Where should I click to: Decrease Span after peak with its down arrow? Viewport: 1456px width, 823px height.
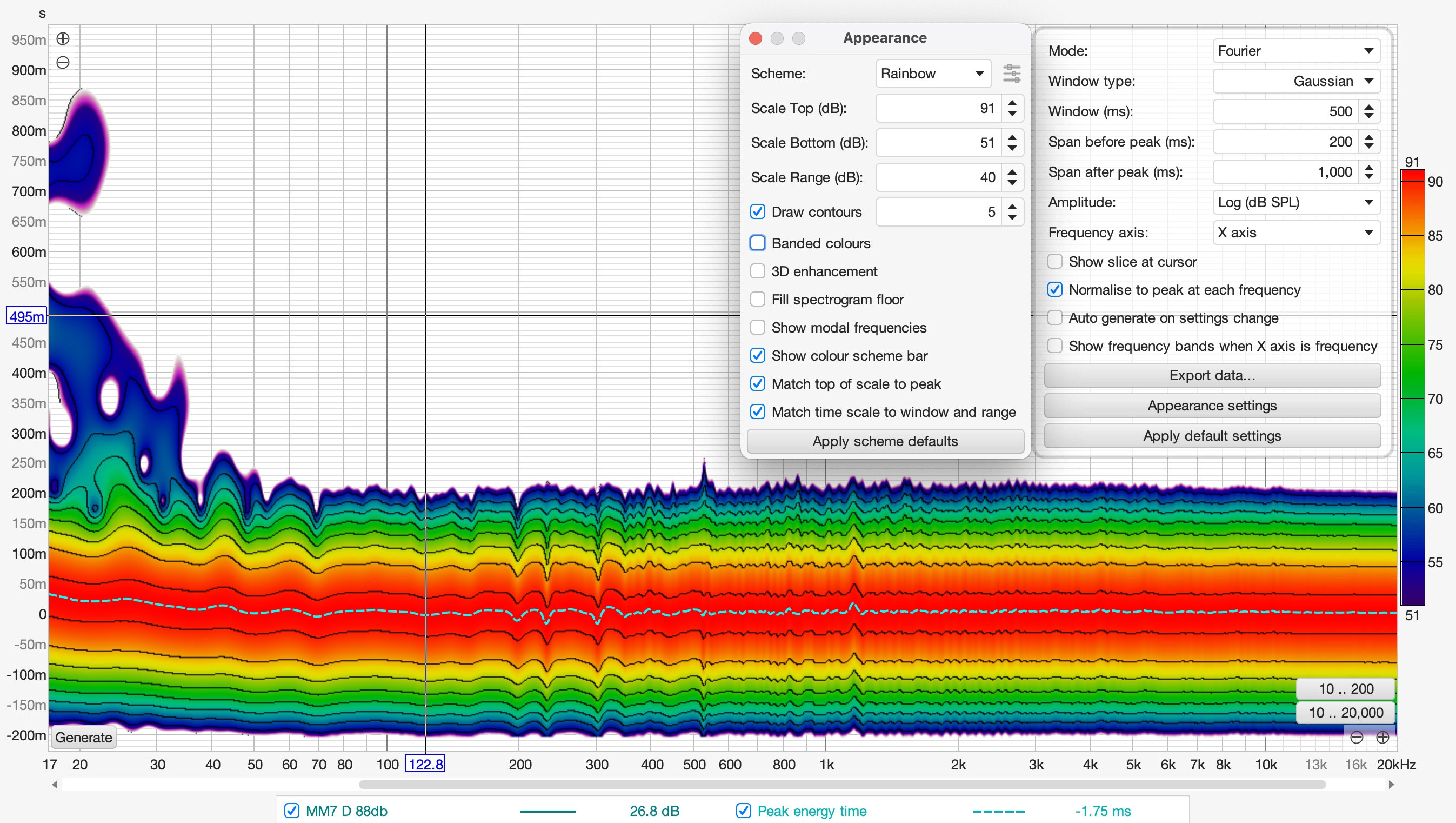1369,177
